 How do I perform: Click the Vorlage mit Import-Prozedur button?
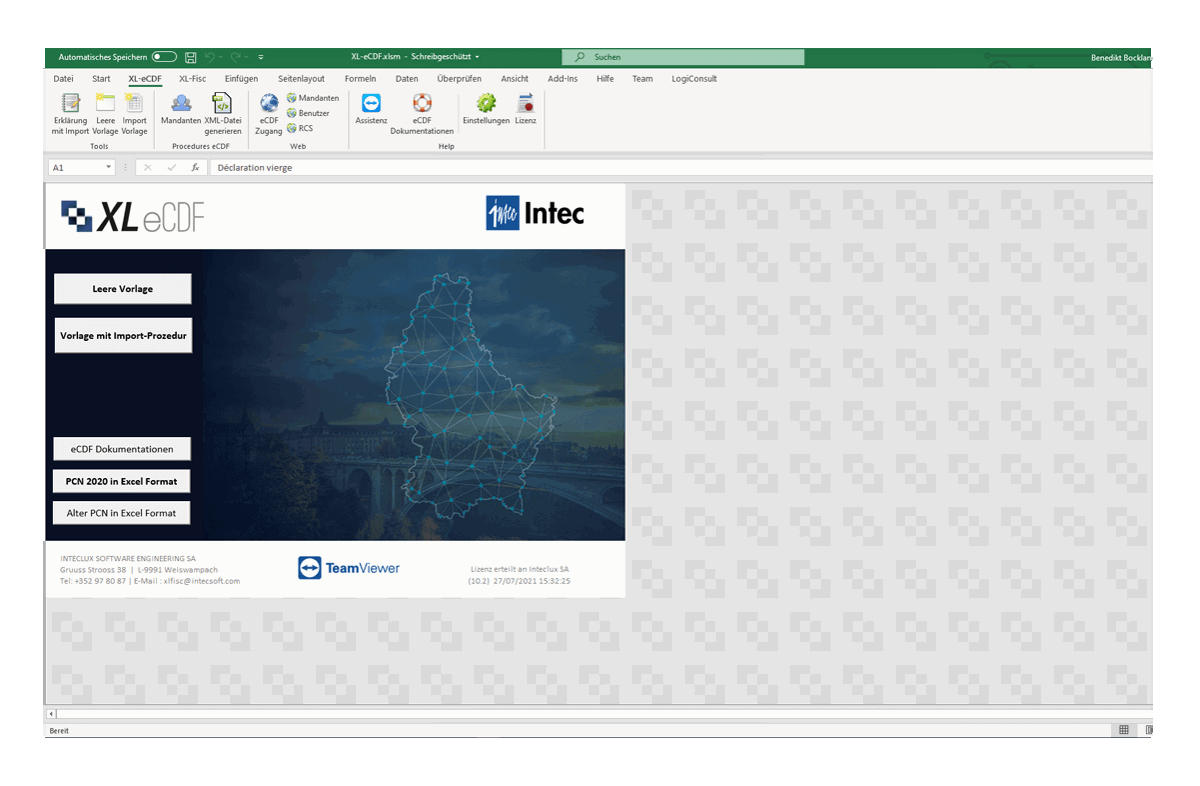point(123,336)
